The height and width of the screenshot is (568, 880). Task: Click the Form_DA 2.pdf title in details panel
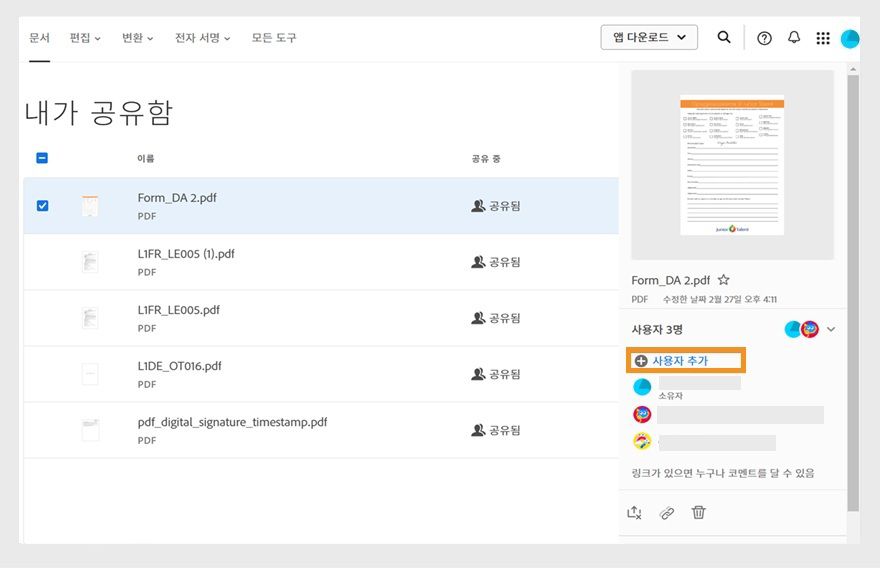point(671,280)
